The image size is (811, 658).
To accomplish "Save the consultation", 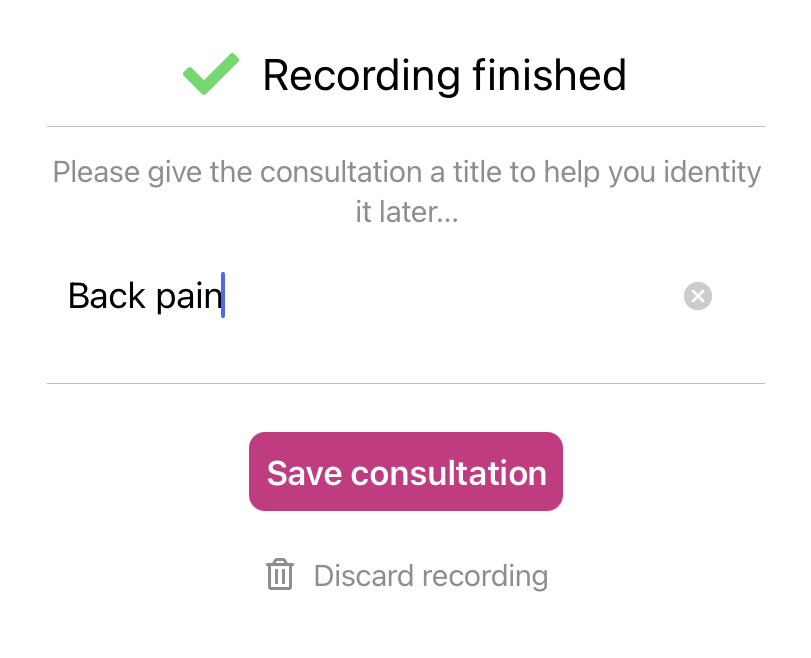I will [406, 471].
